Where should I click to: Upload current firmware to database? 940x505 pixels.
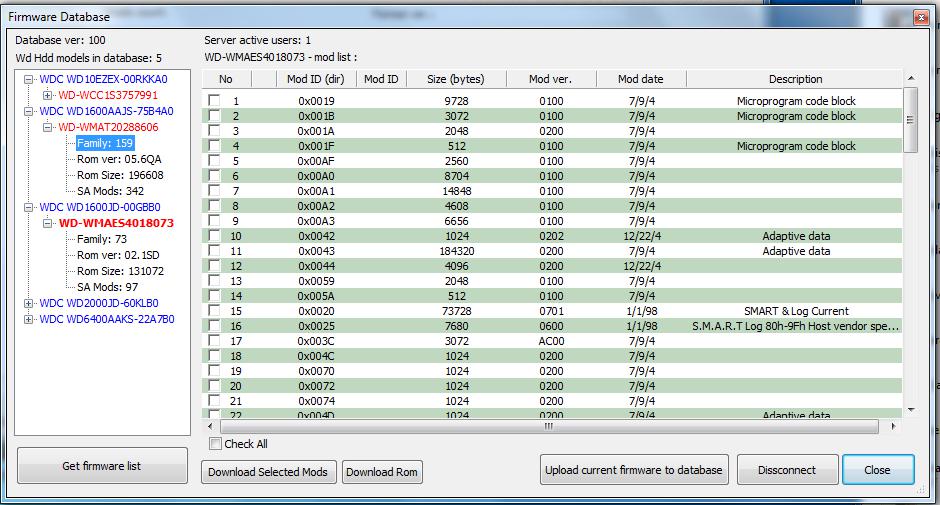[634, 470]
